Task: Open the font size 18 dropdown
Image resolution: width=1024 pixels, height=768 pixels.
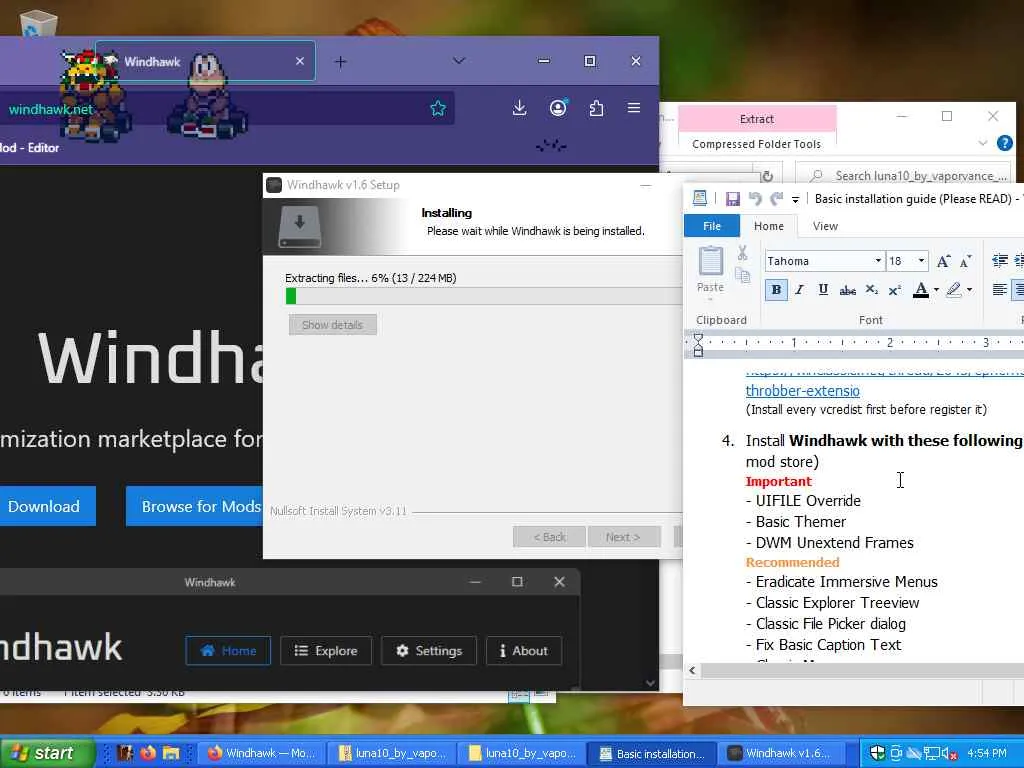Action: (x=921, y=261)
